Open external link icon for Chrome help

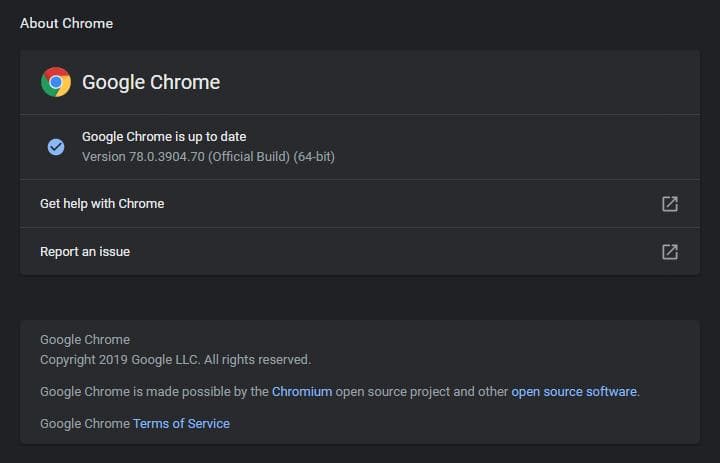[x=670, y=204]
